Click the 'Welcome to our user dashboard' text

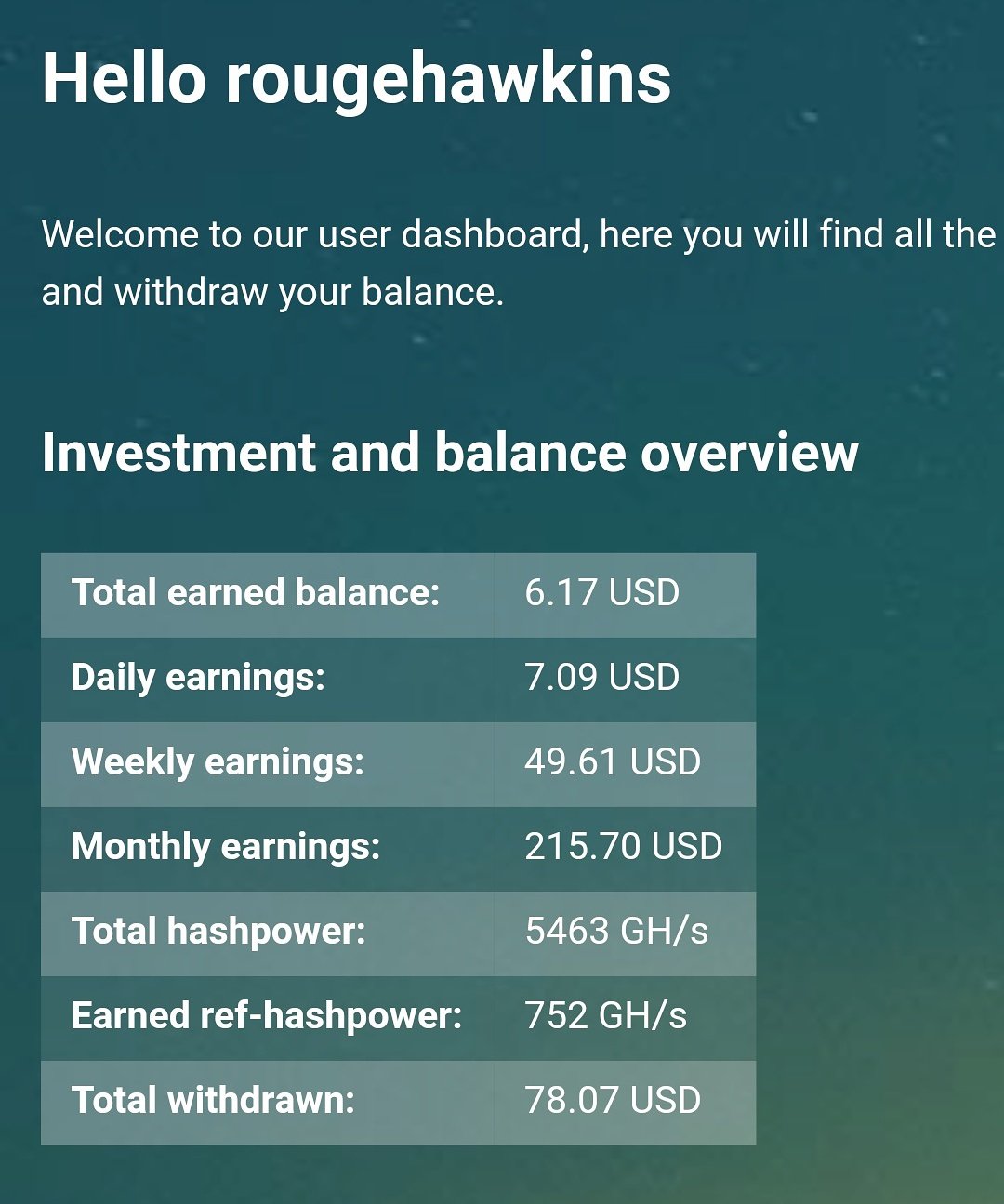pyautogui.click(x=314, y=234)
